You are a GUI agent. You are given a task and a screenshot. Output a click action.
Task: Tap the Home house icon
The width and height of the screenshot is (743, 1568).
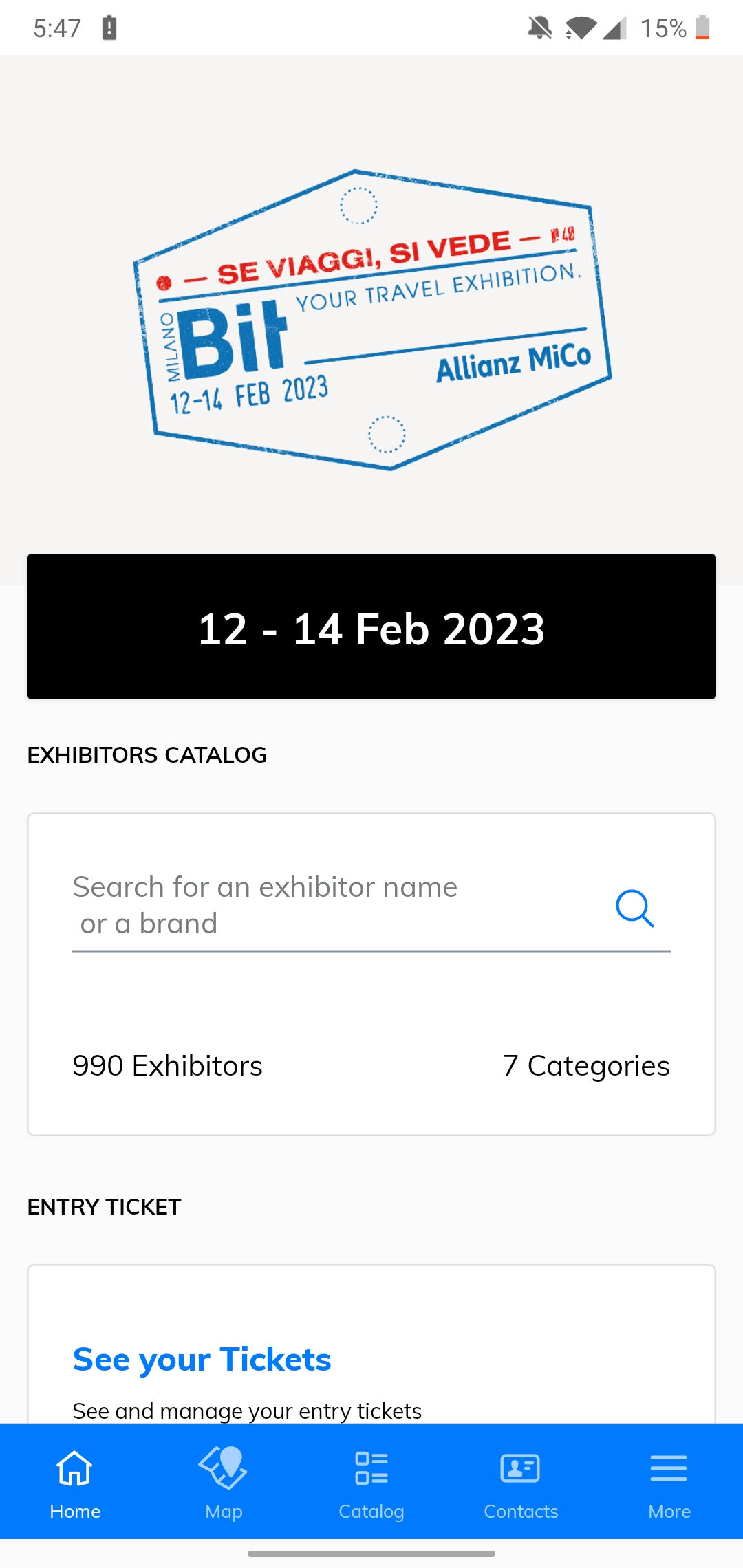click(74, 1468)
